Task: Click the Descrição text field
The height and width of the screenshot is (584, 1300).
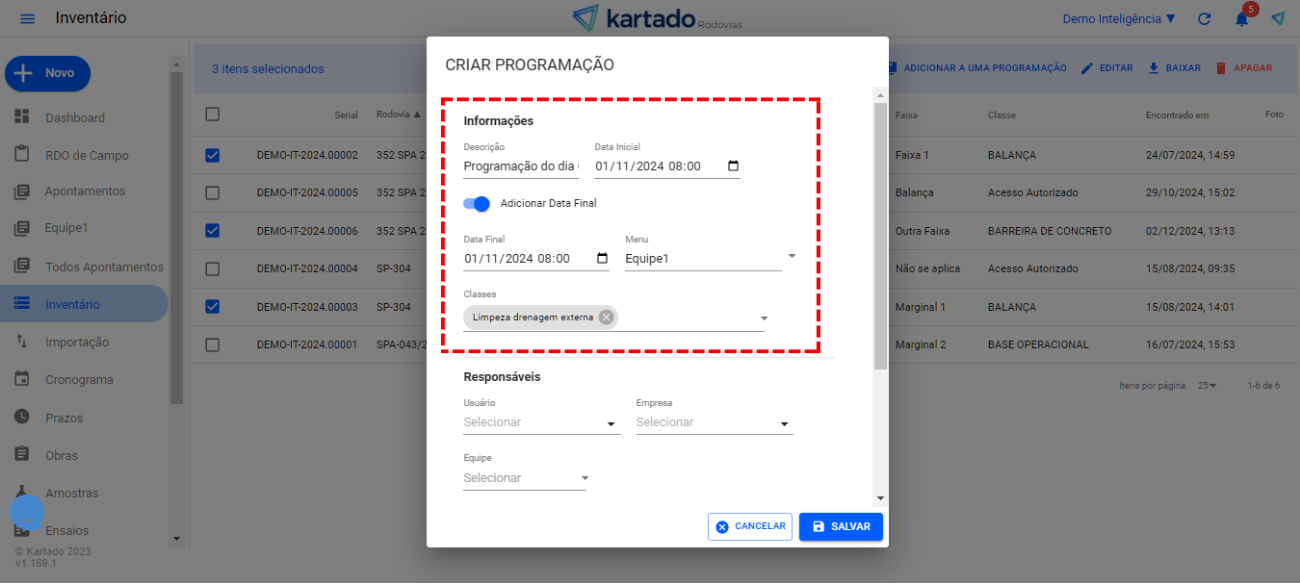Action: pos(520,166)
